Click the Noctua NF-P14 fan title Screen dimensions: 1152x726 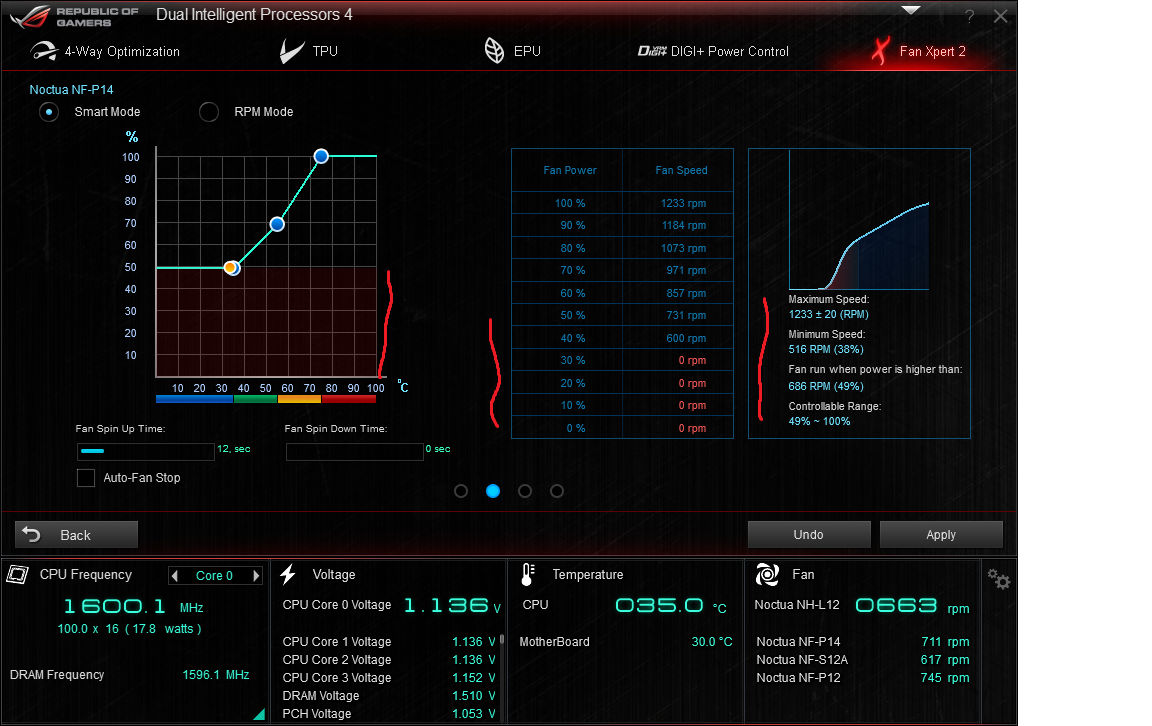tap(71, 90)
